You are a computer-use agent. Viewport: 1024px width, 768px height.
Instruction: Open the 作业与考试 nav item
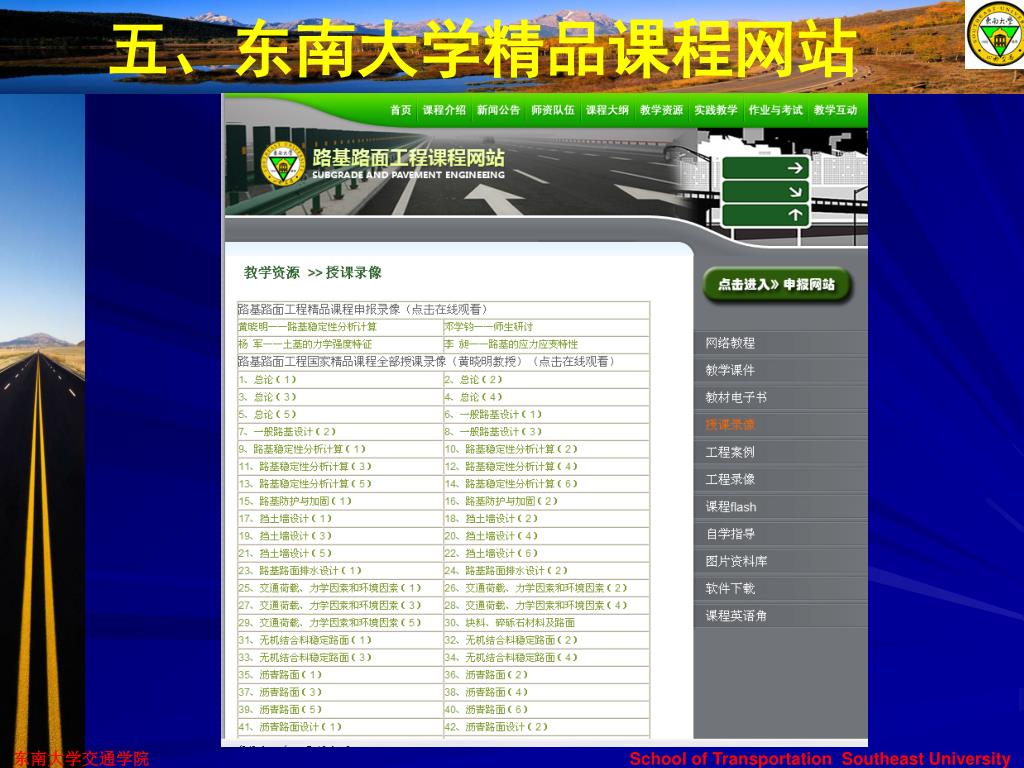775,110
